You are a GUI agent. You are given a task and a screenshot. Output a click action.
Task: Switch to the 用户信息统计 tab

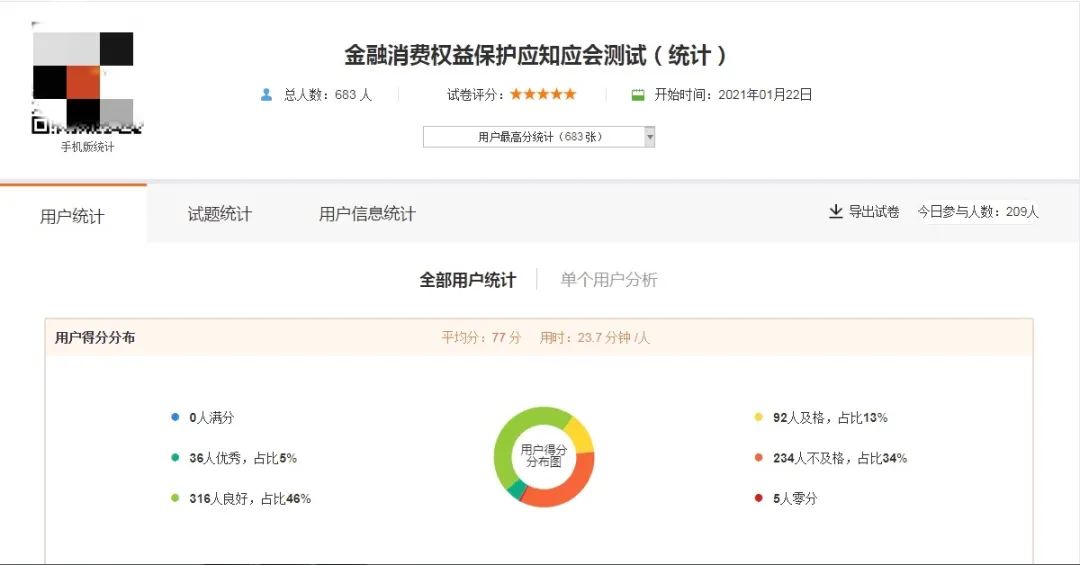(x=367, y=214)
